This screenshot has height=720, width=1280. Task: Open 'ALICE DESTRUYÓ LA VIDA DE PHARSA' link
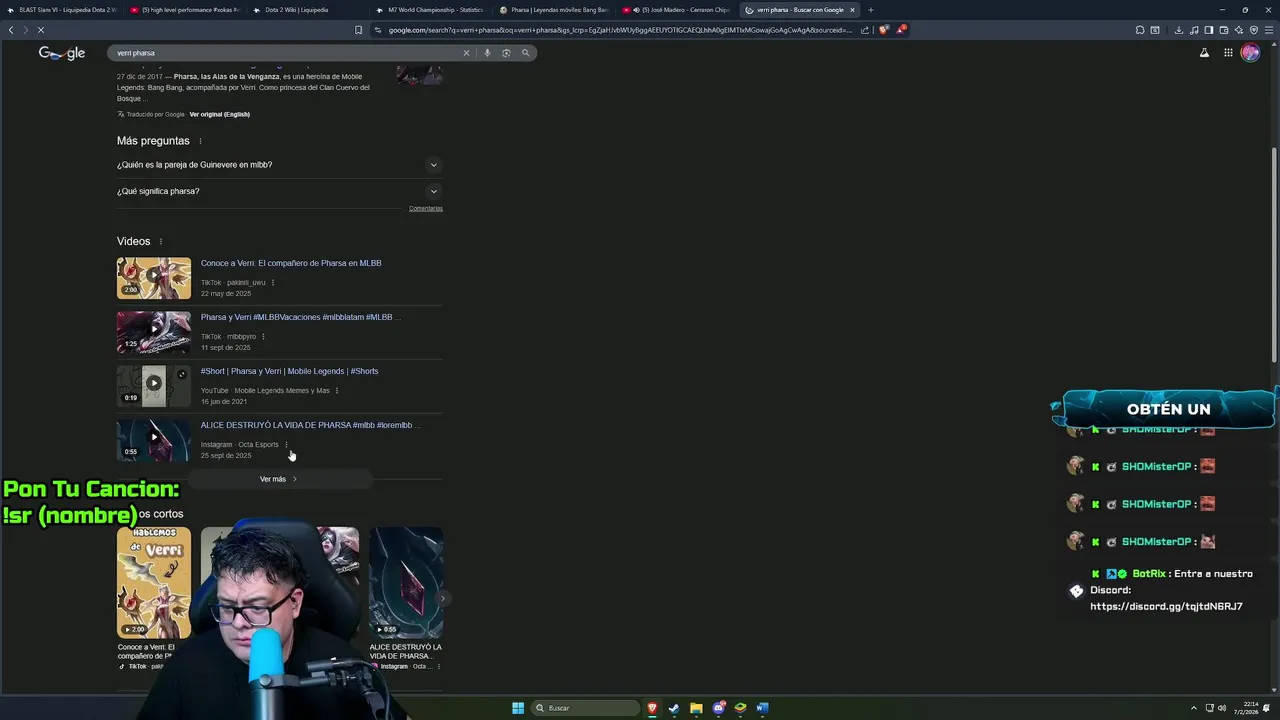click(310, 425)
